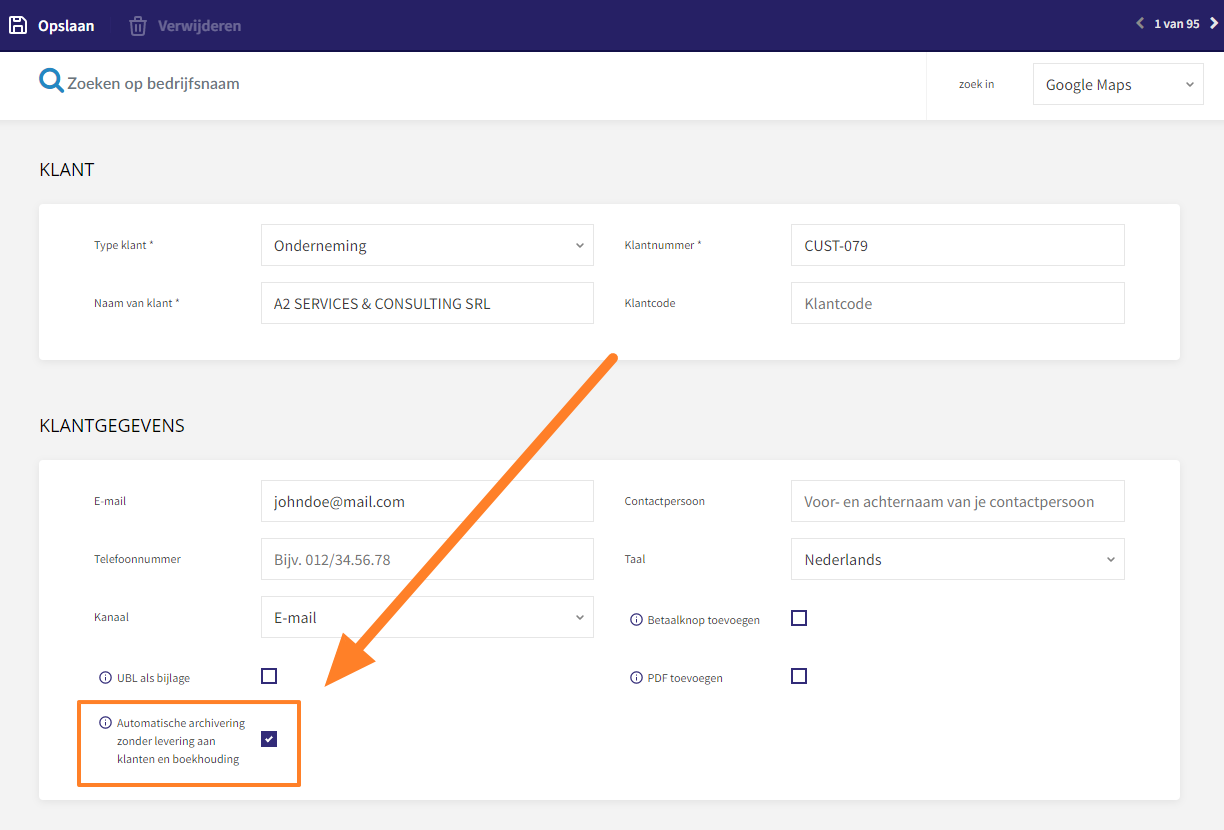Click the E-mail field johndoe@mail.com
Image resolution: width=1224 pixels, height=830 pixels.
click(427, 501)
